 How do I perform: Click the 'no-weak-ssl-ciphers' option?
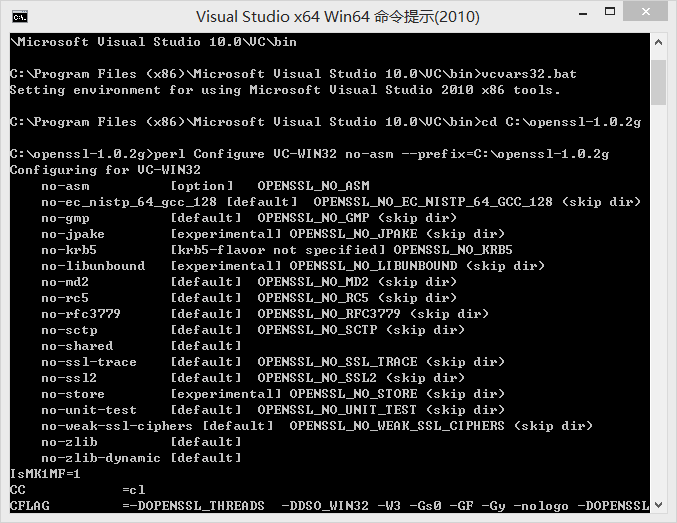pyautogui.click(x=117, y=426)
